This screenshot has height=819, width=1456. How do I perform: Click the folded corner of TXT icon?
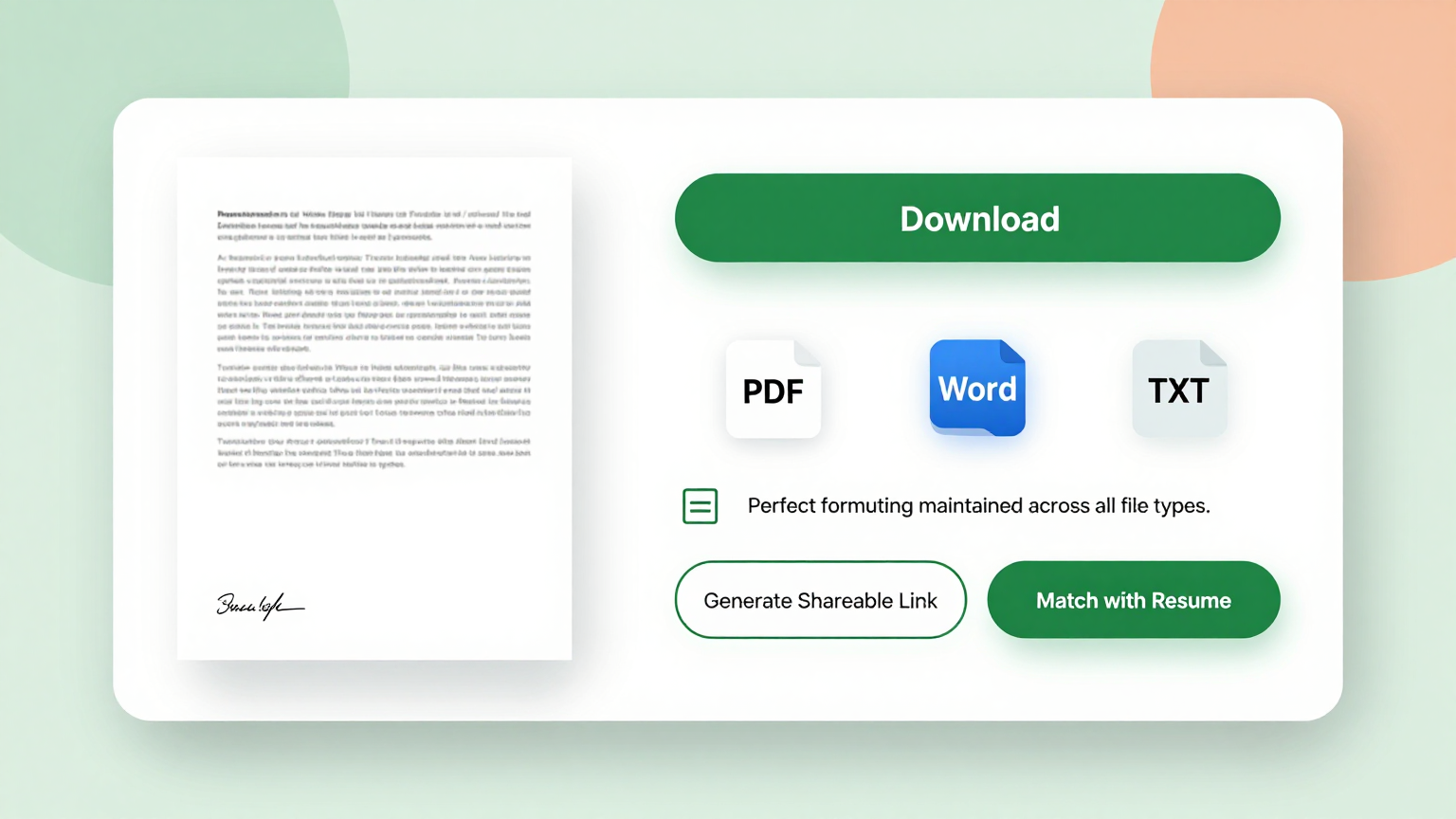tap(1214, 353)
